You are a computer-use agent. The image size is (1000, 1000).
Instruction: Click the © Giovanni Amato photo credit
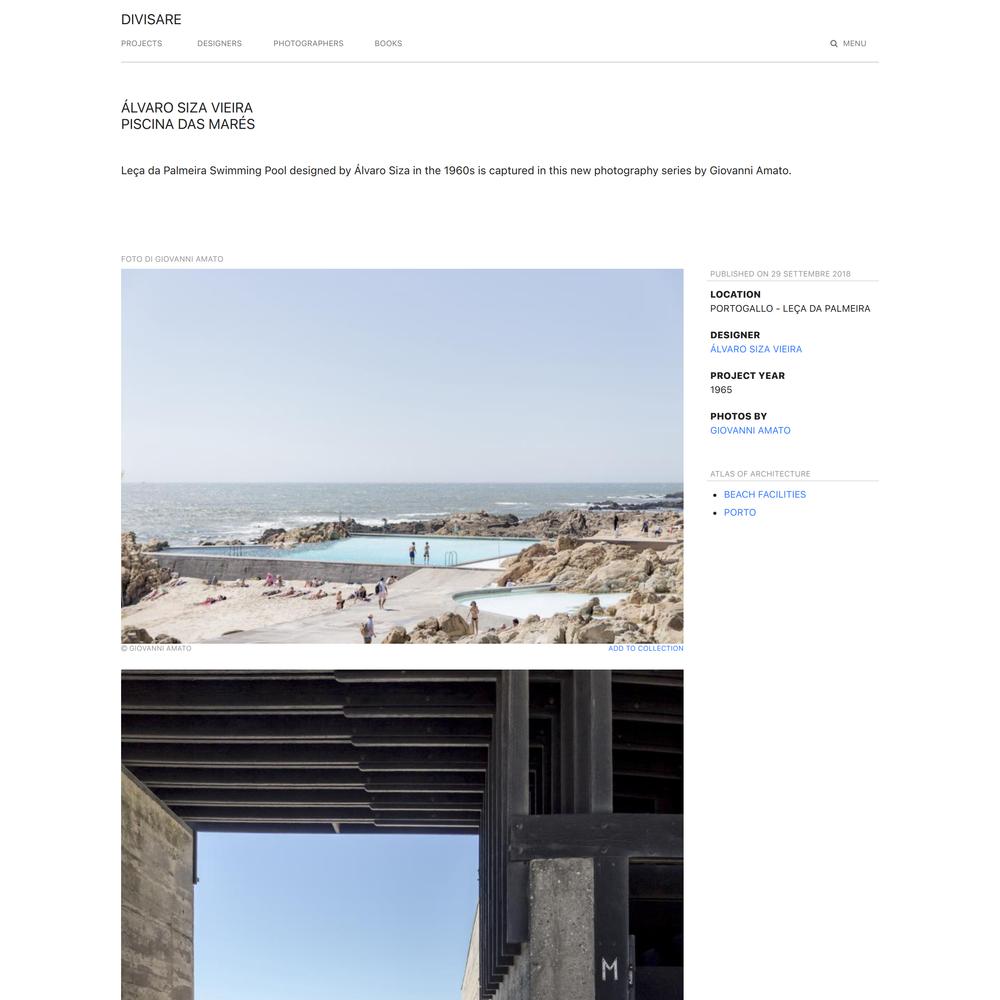coord(156,648)
